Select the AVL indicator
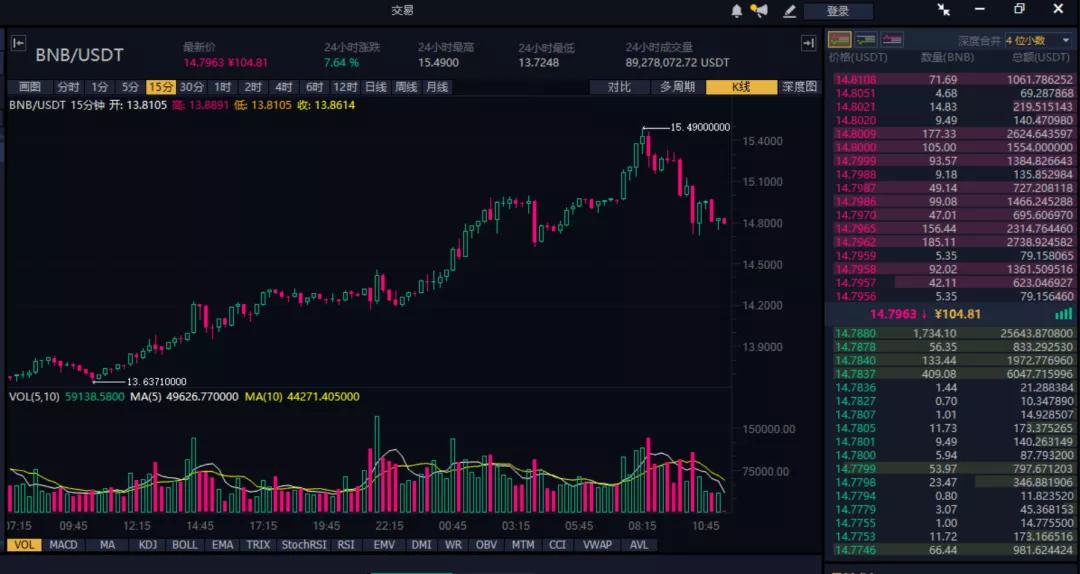1080x574 pixels. tap(639, 545)
